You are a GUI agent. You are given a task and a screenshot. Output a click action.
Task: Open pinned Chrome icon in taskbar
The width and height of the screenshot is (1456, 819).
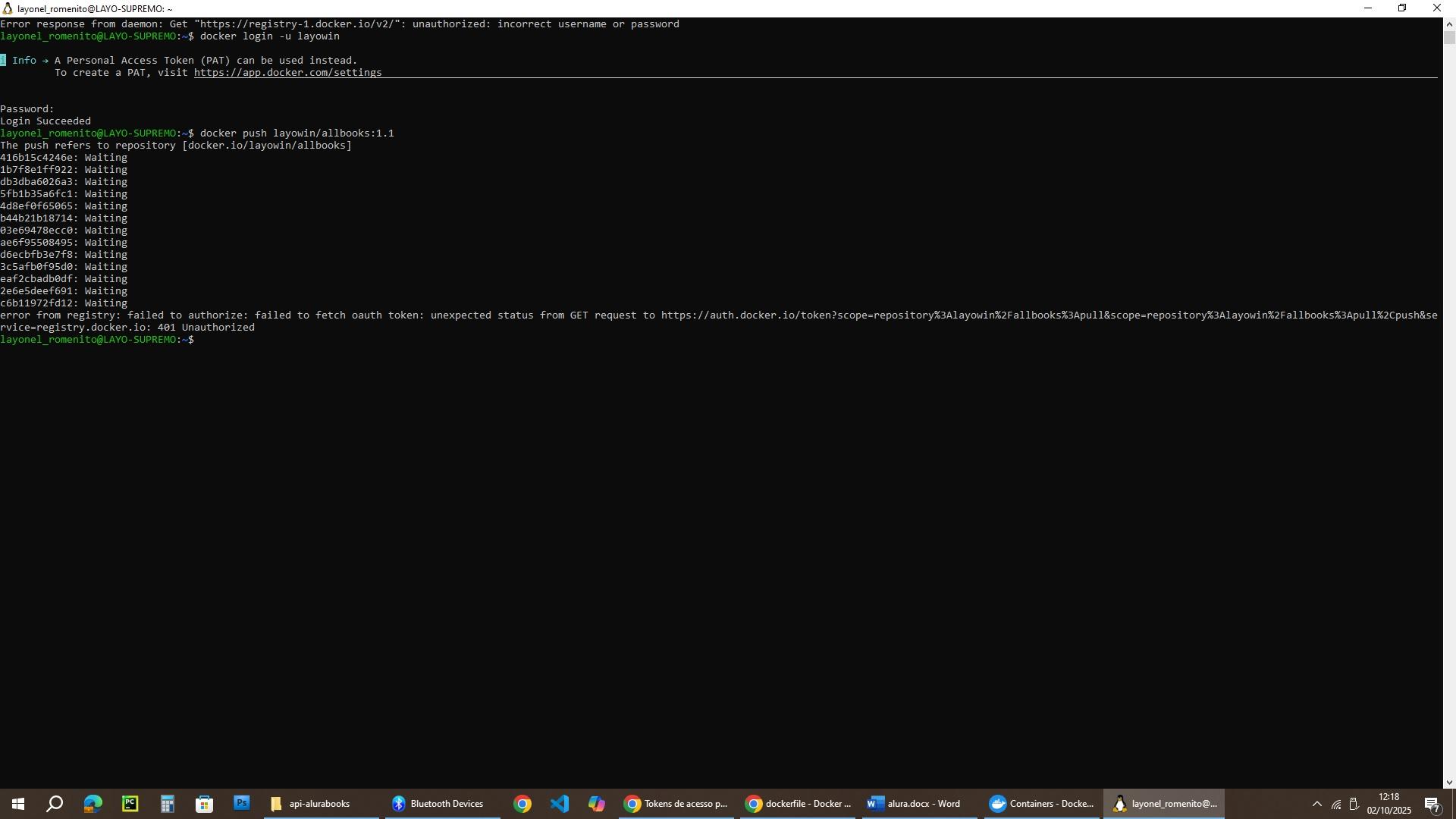[522, 804]
